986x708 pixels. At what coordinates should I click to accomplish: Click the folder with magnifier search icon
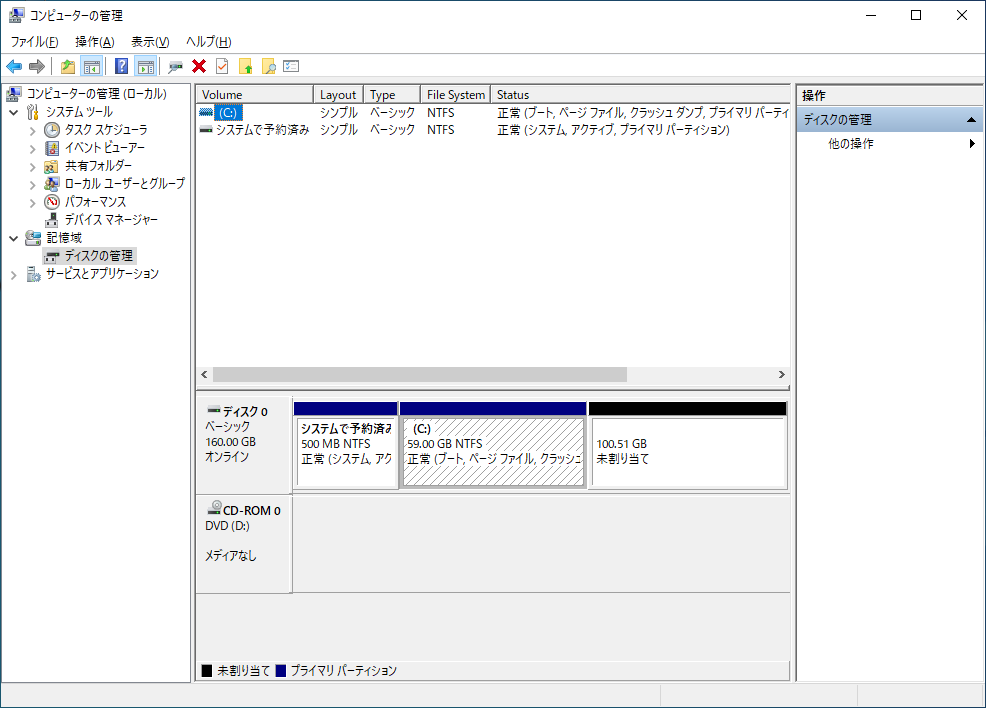(267, 66)
